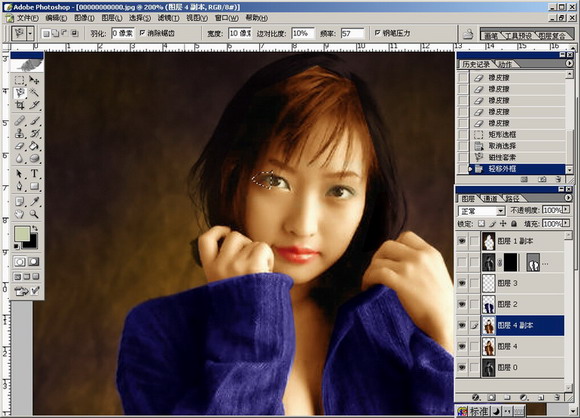This screenshot has width=580, height=418.
Task: Select the Hand tool
Action: (20, 214)
